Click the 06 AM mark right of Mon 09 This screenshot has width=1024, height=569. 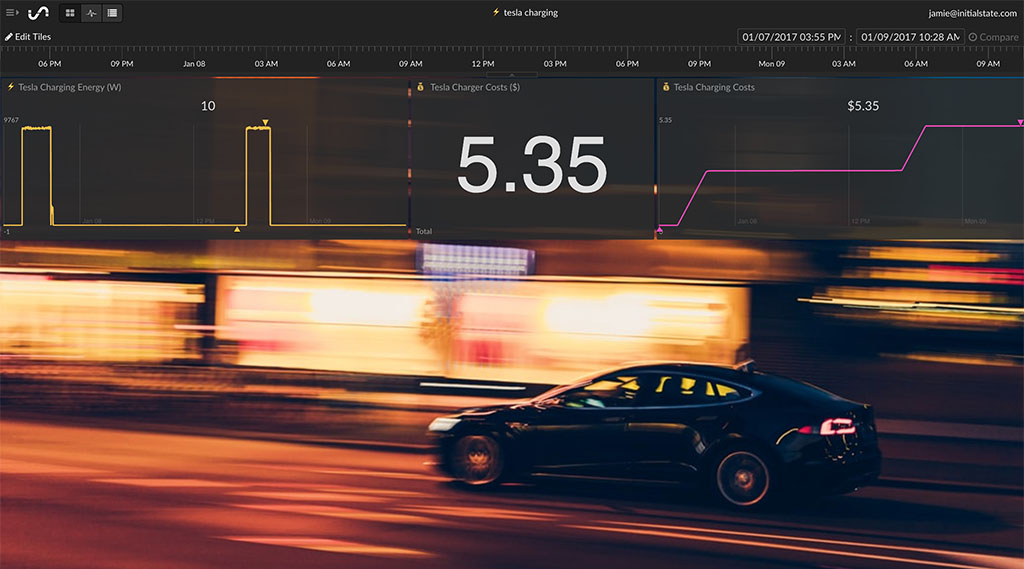pyautogui.click(x=916, y=63)
